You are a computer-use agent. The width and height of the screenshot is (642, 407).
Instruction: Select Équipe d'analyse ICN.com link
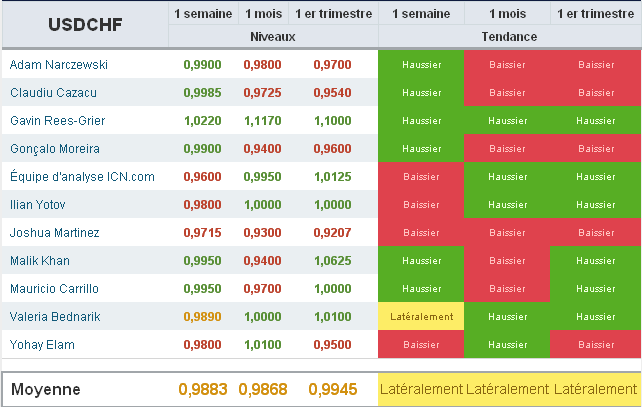[82, 176]
